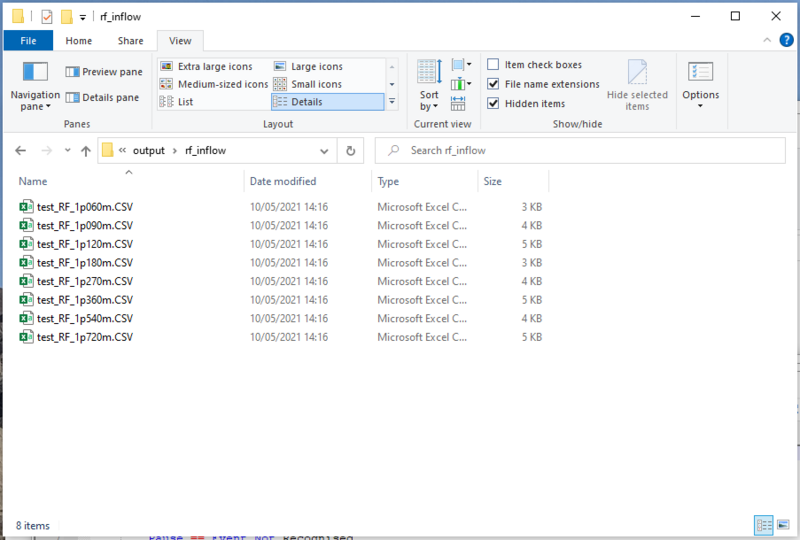Enable Item check boxes
The image size is (800, 540).
pyautogui.click(x=493, y=65)
